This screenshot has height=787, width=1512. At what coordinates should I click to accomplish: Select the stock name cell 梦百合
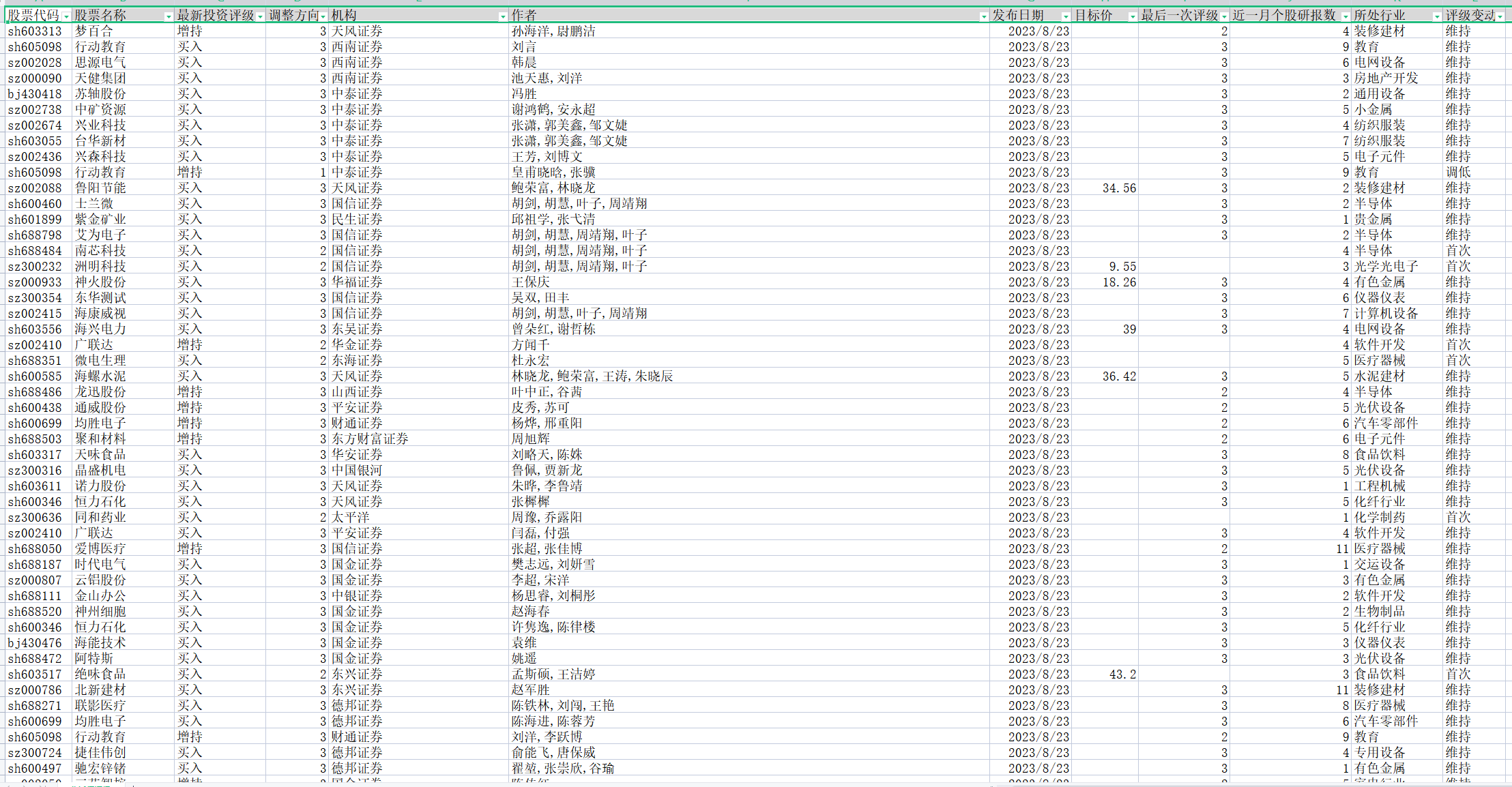coord(123,31)
